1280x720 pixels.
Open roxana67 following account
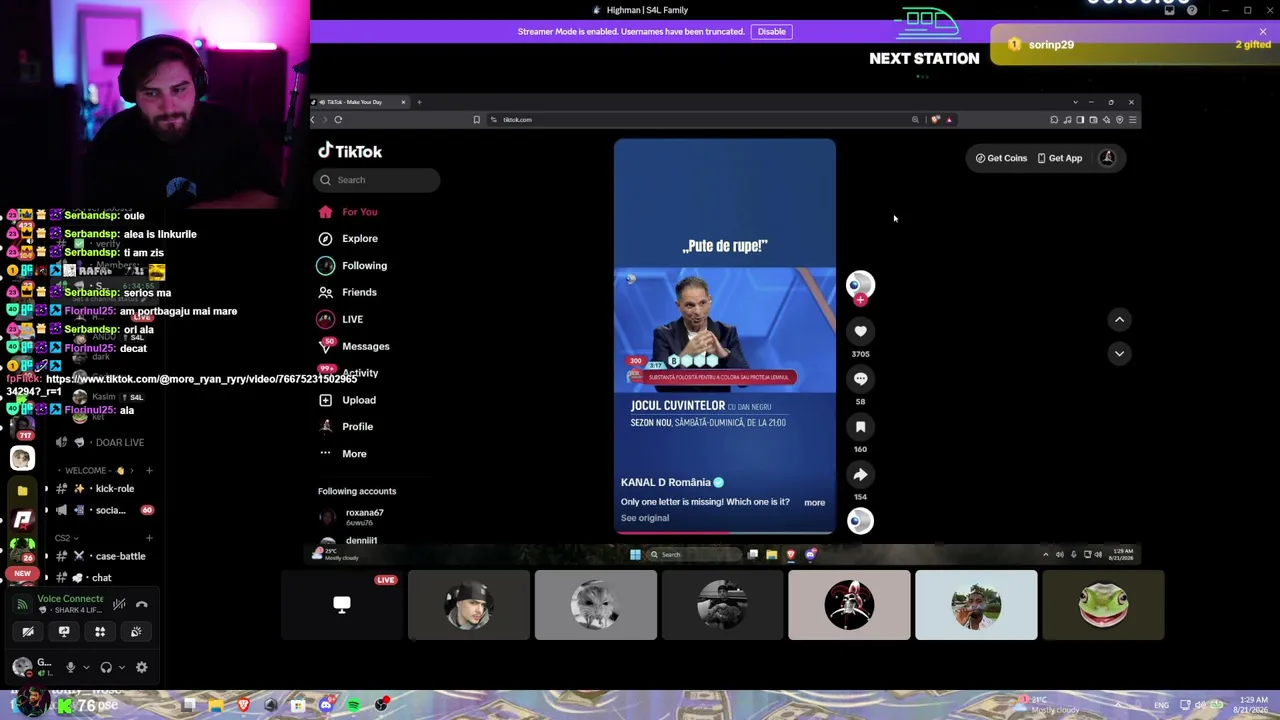(364, 516)
